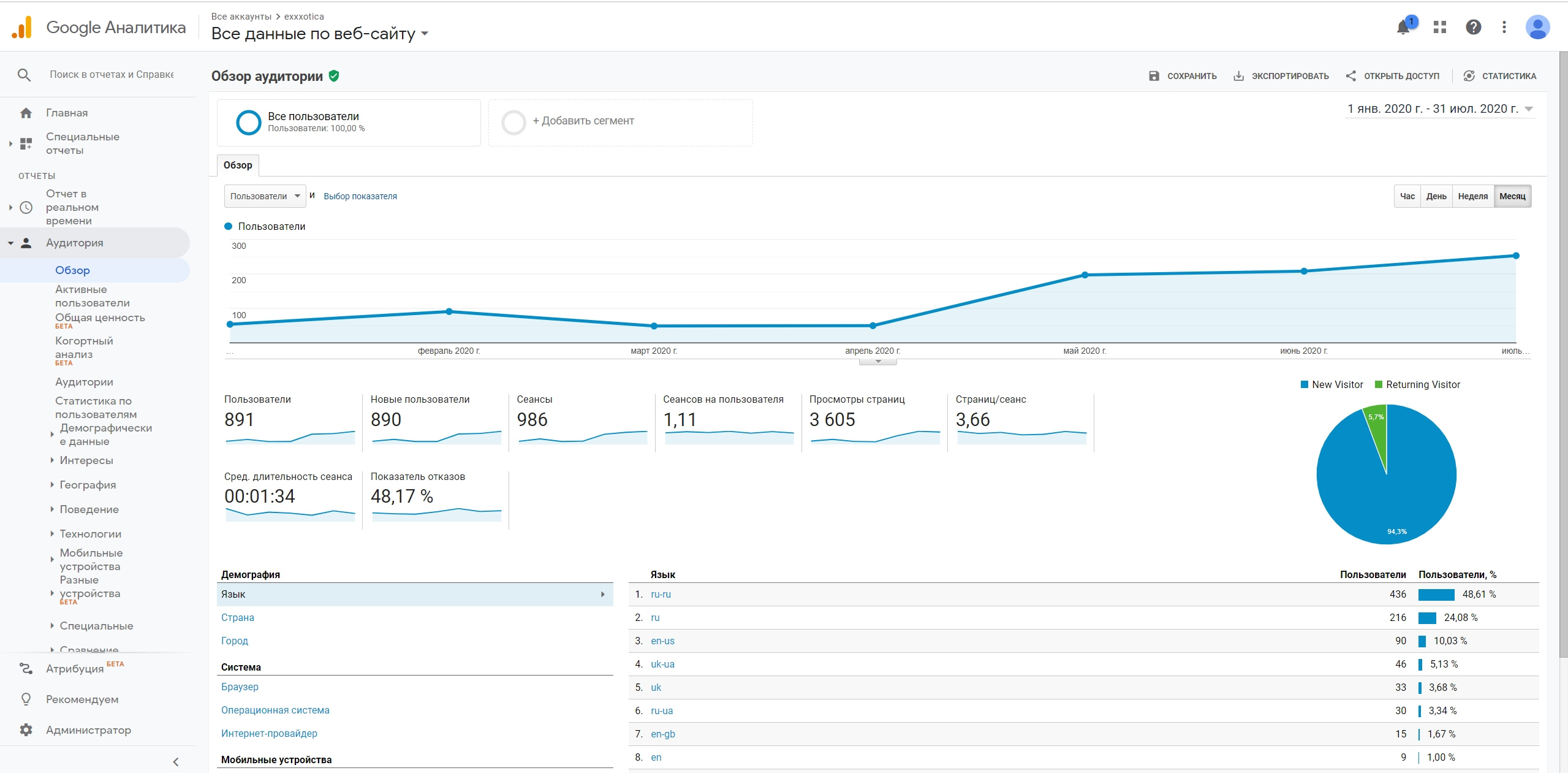Click the help question mark icon

[1473, 27]
